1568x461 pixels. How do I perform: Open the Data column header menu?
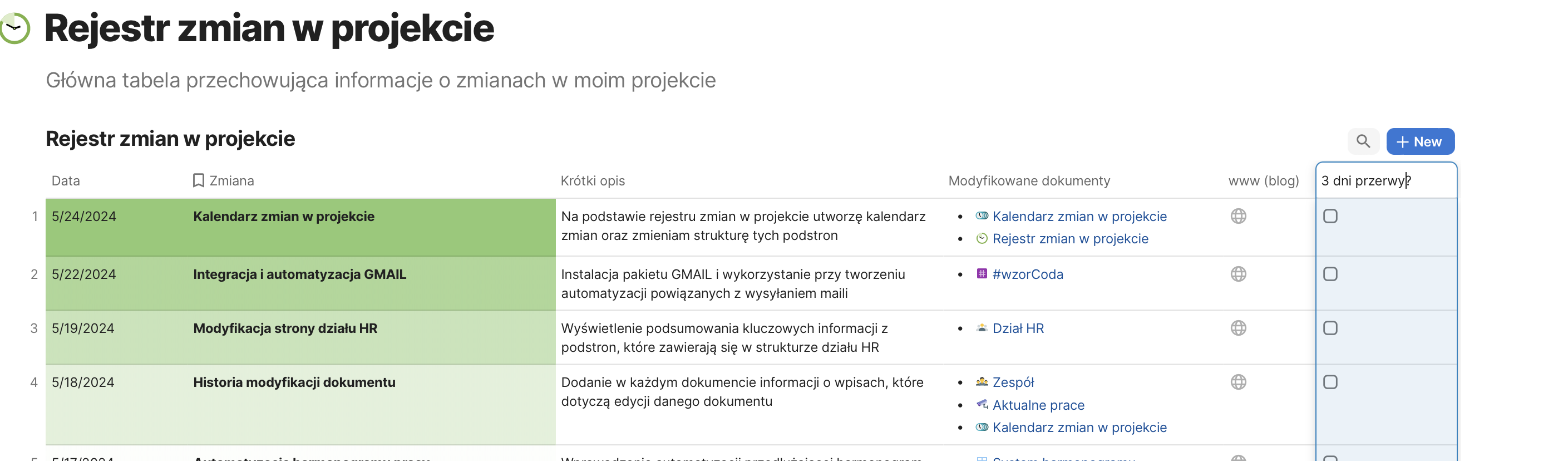click(x=66, y=181)
